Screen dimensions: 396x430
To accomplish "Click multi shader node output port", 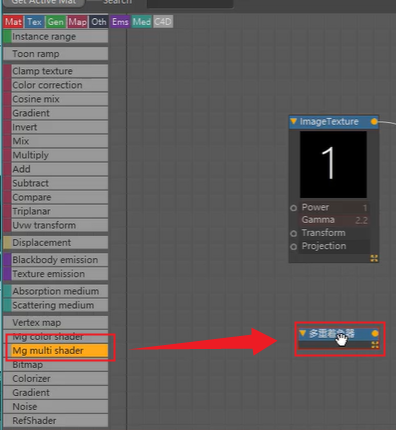I will pyautogui.click(x=375, y=333).
